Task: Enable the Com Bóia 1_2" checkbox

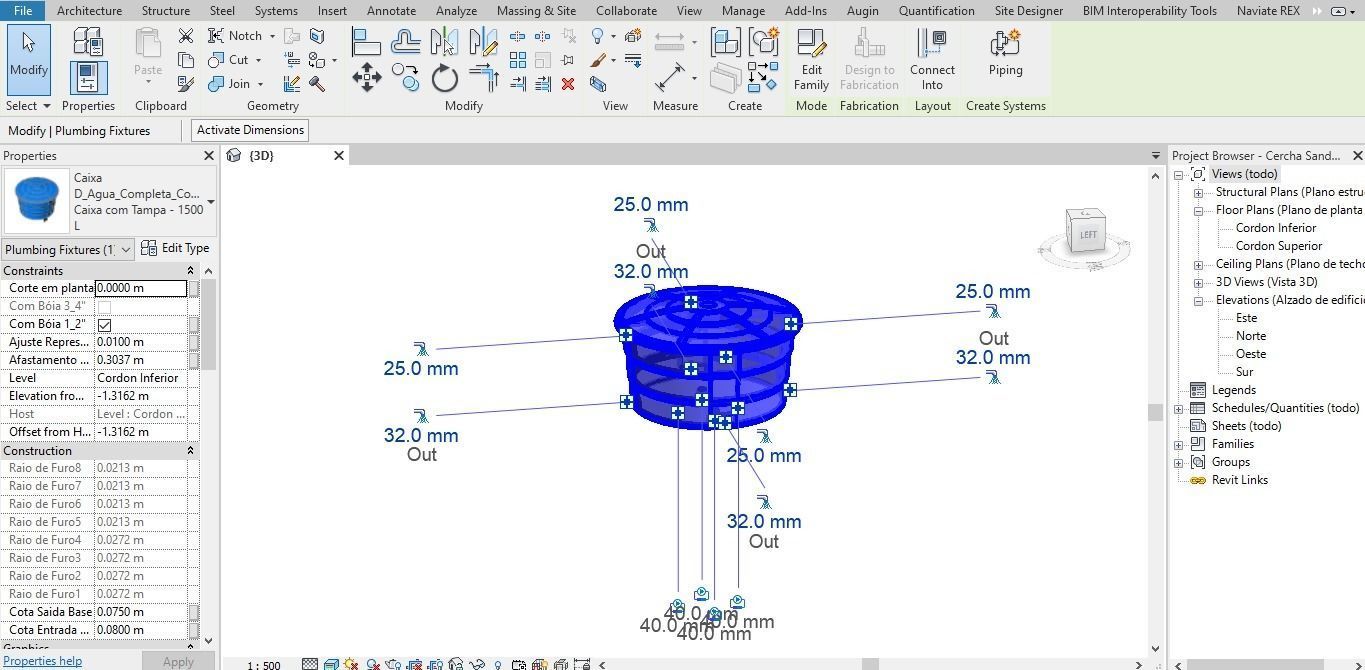Action: click(x=104, y=324)
